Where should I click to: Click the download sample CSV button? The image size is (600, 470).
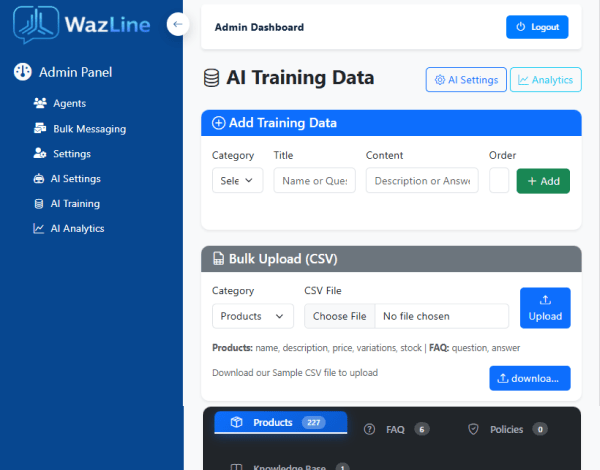click(x=530, y=379)
